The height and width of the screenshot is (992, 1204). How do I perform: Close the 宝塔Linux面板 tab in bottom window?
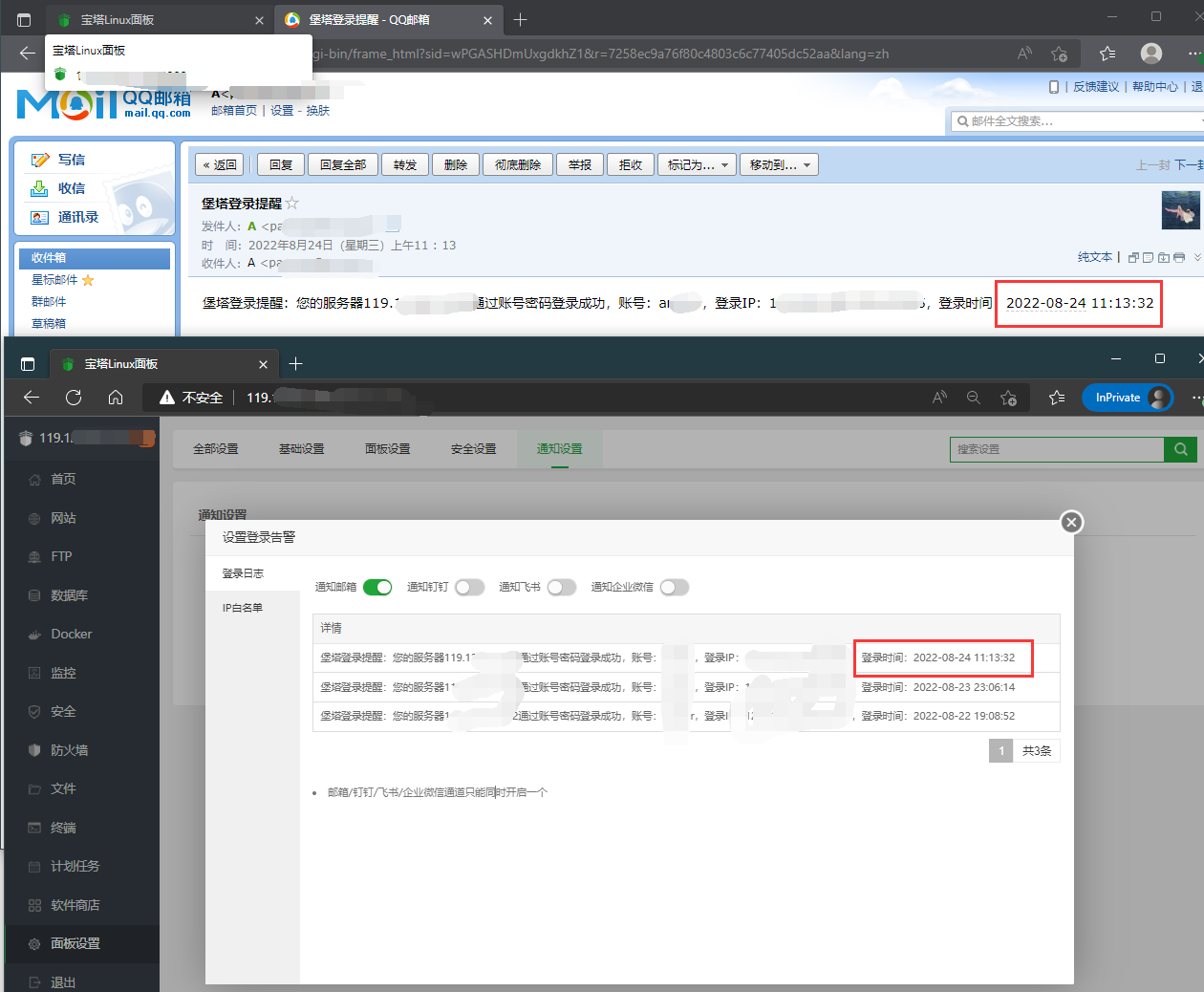click(x=264, y=364)
